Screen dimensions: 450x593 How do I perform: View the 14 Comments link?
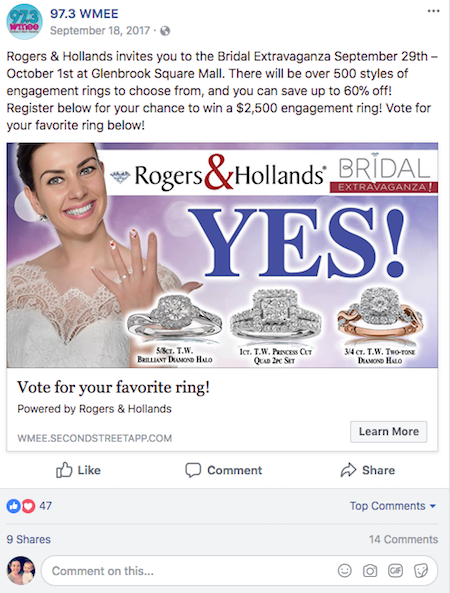coord(403,539)
